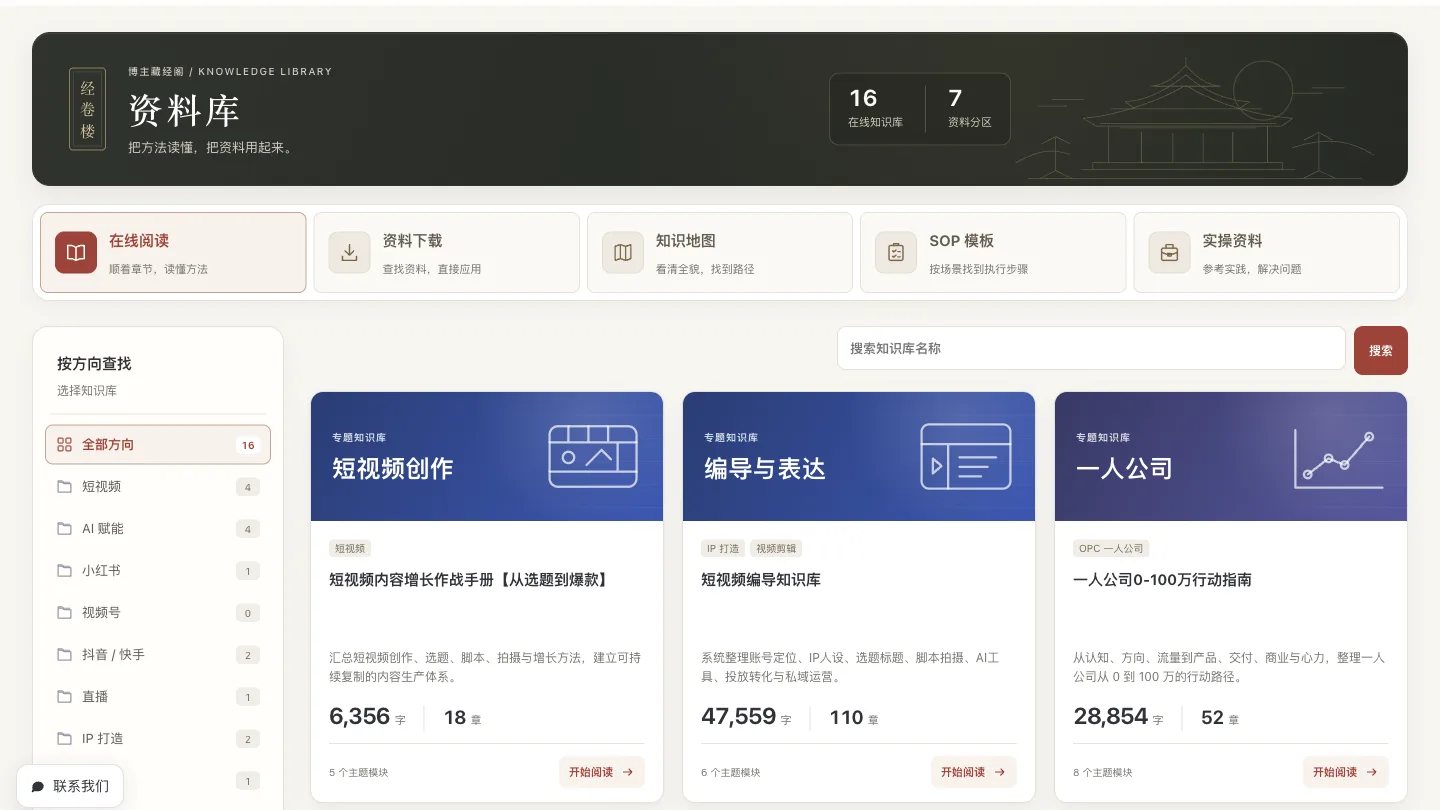The height and width of the screenshot is (810, 1440).
Task: Click the chat bubble icon in 联系我们
Action: coord(38,787)
